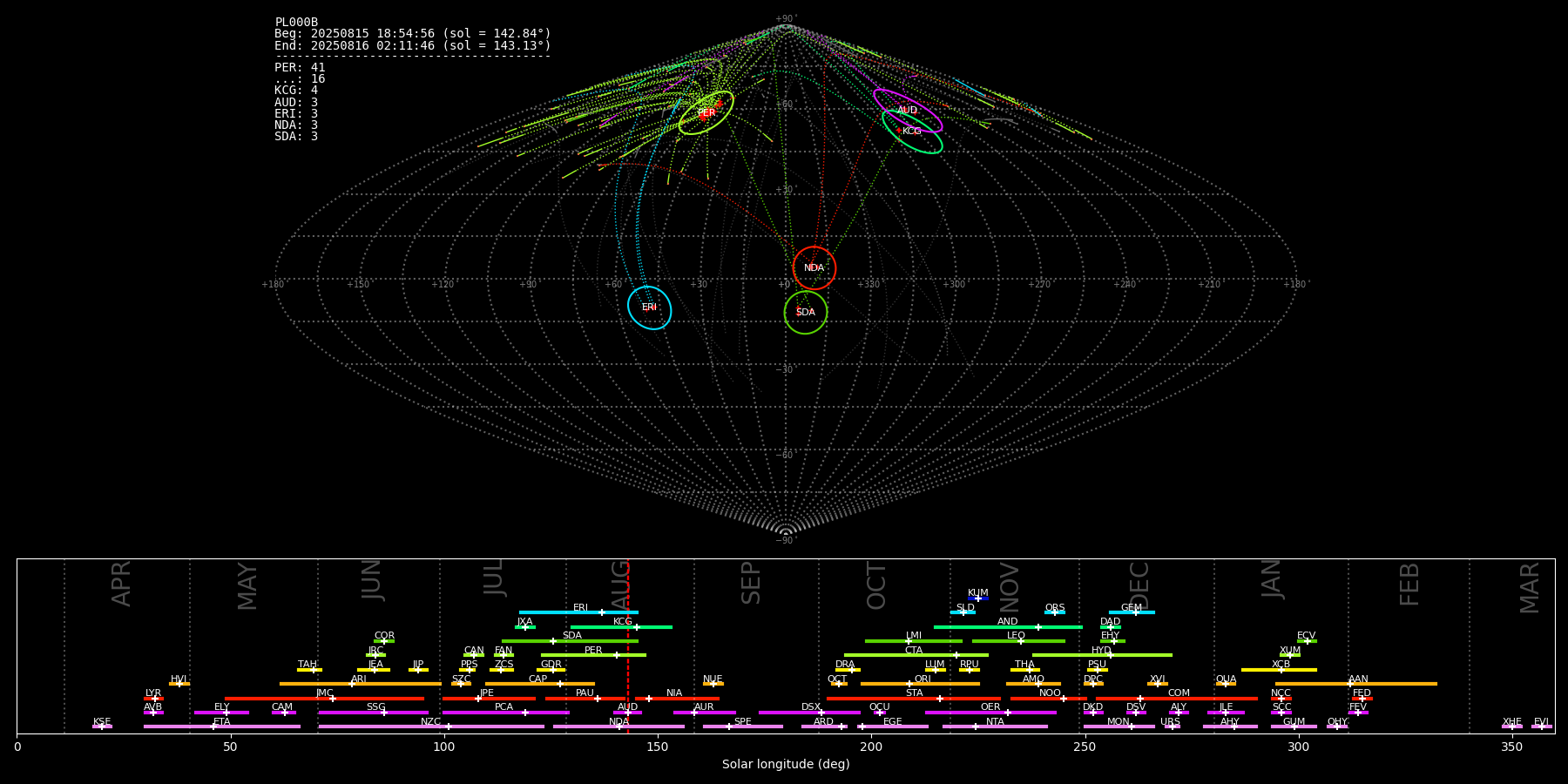
Task: Click the +90 north pole label on sky map
Action: pyautogui.click(x=785, y=19)
